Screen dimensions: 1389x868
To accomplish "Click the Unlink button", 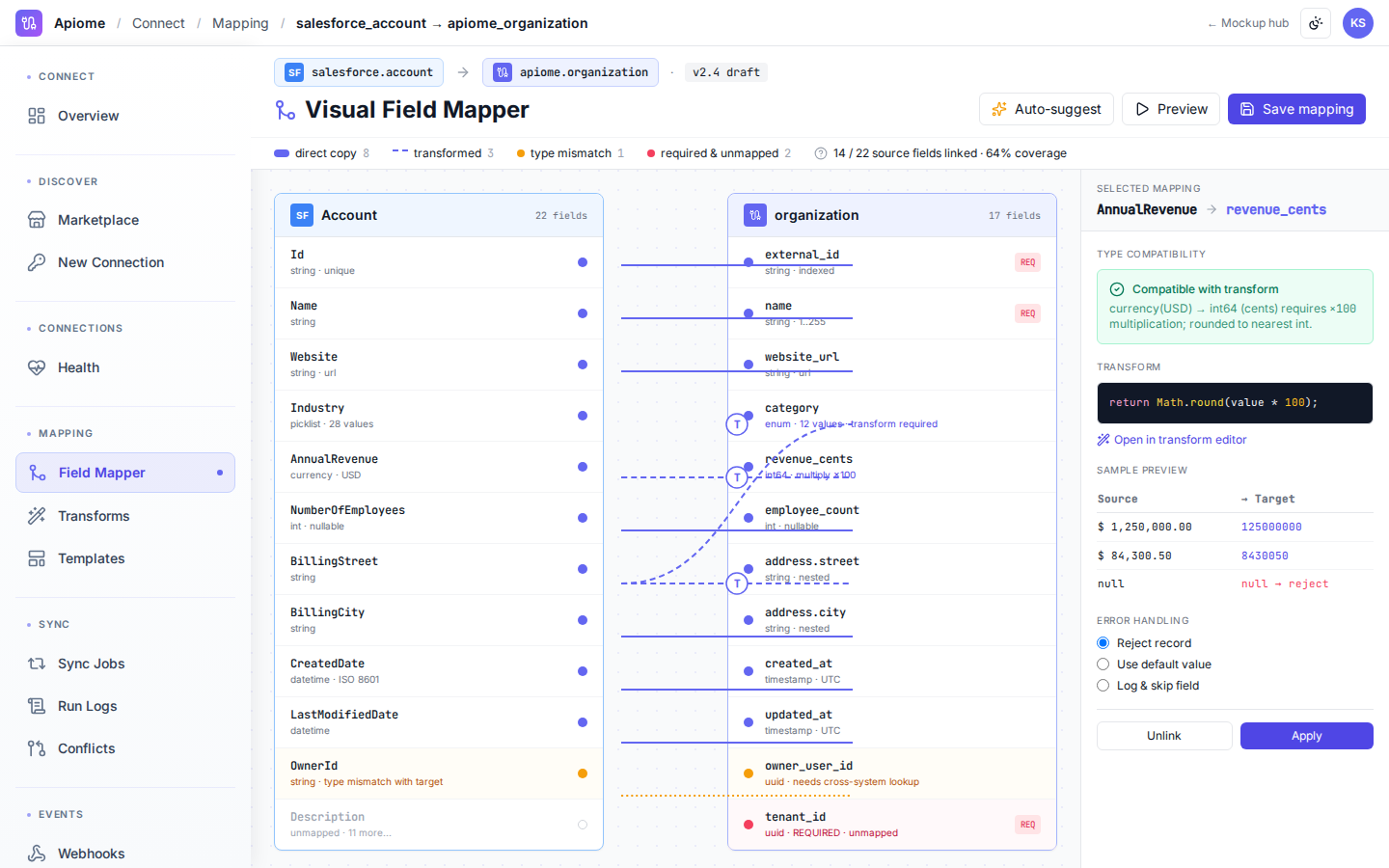I will point(1164,736).
